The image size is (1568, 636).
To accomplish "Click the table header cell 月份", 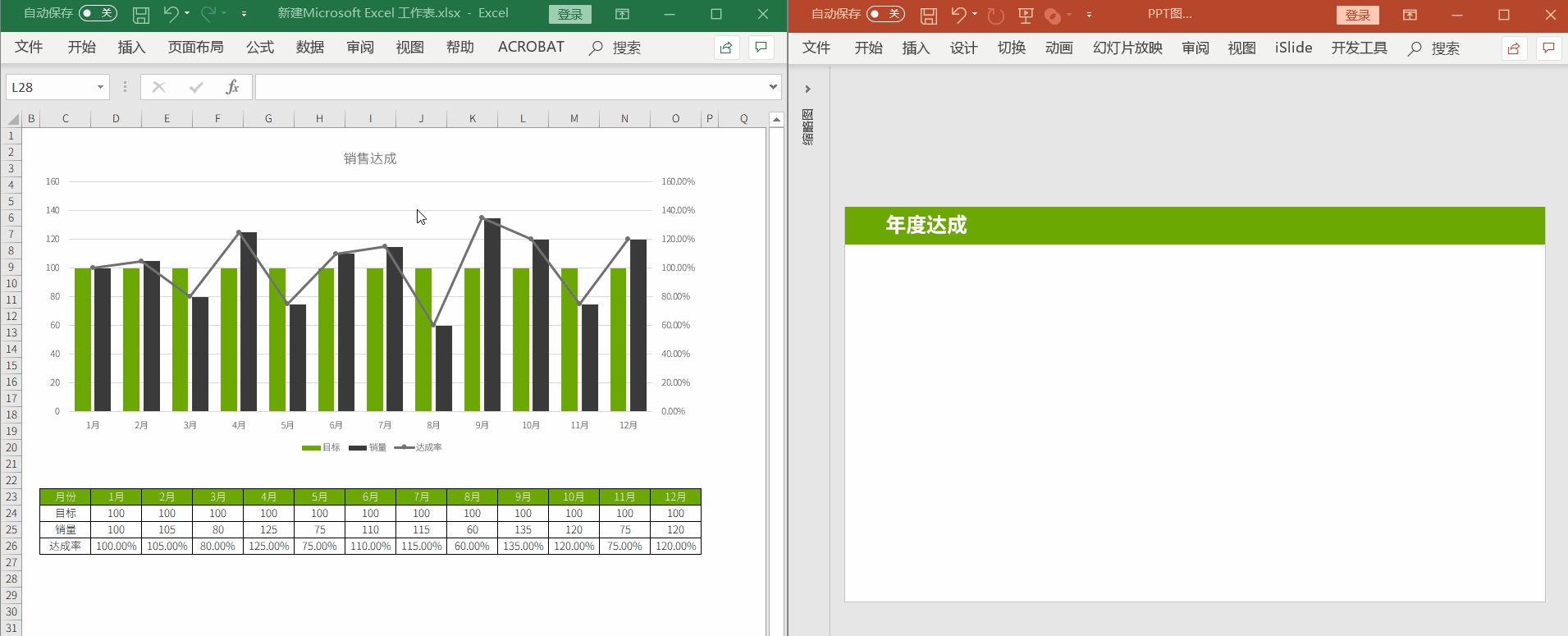I will pyautogui.click(x=65, y=496).
